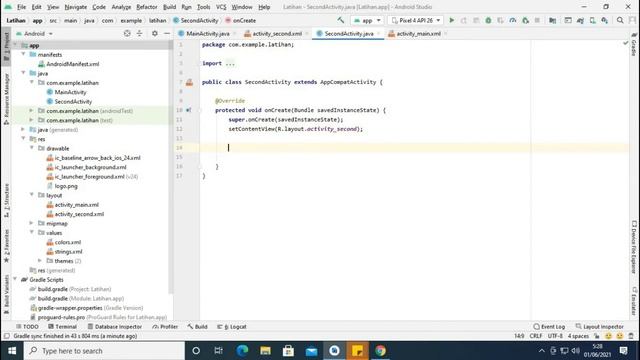Collapse the Gradle Scripts node
This screenshot has height=360, width=640.
15,280
